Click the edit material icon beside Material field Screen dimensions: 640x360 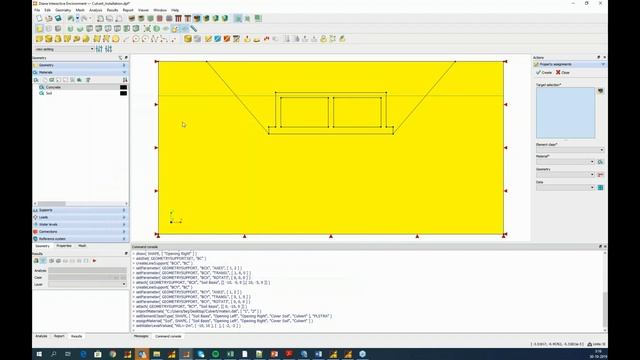(600, 162)
